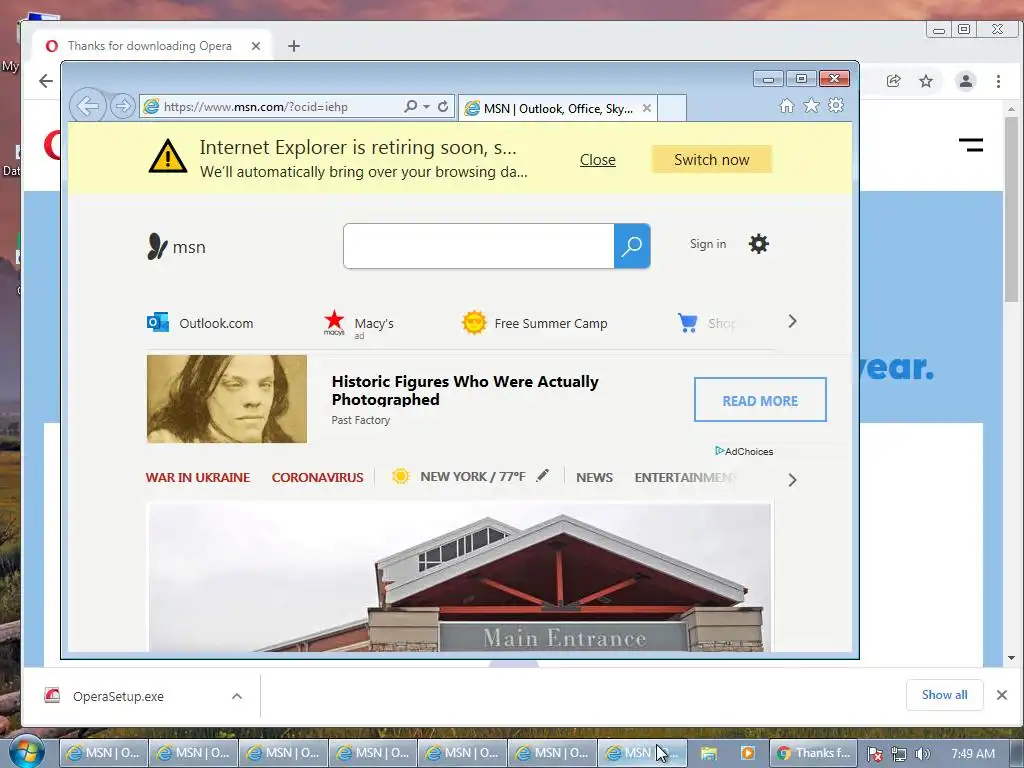The image size is (1024, 768).
Task: Expand more MSN categories chevron
Action: [x=792, y=480]
